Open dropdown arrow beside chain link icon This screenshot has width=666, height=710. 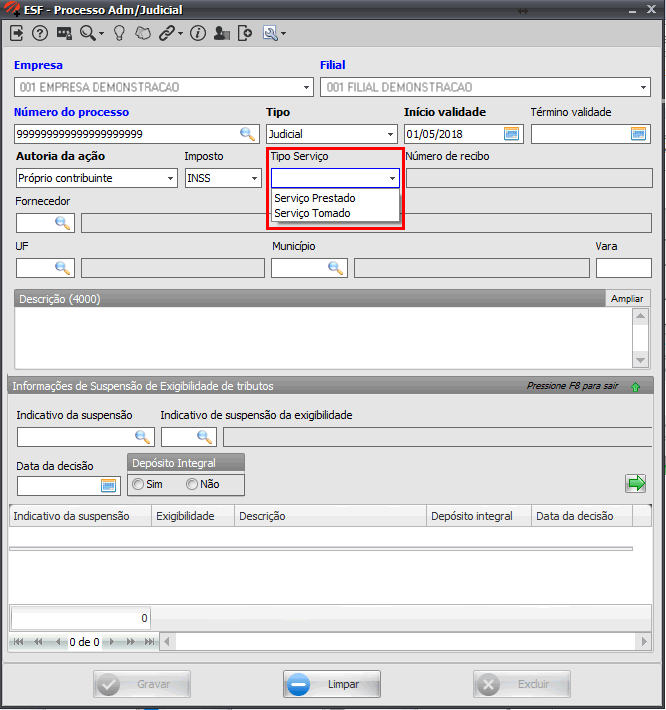(180, 34)
